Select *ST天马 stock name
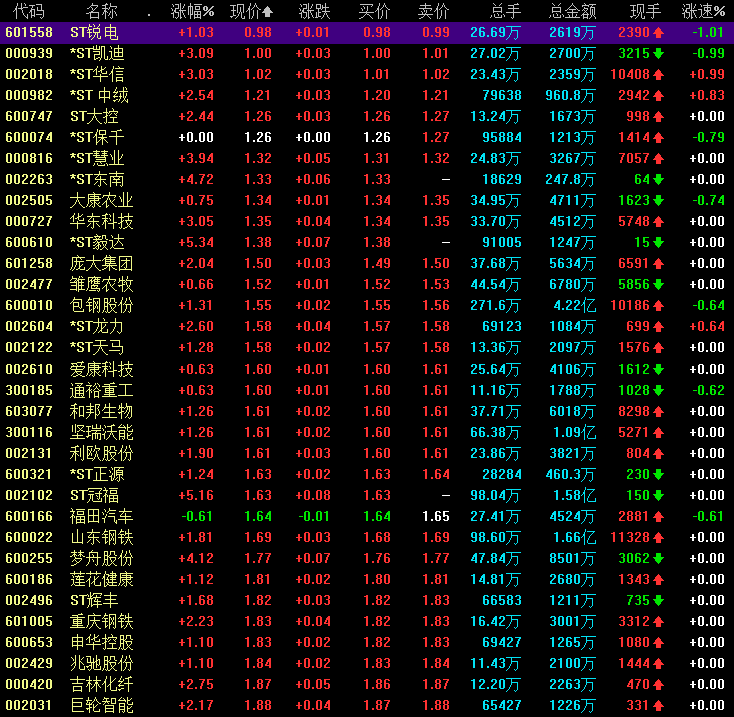The image size is (734, 717). point(97,347)
